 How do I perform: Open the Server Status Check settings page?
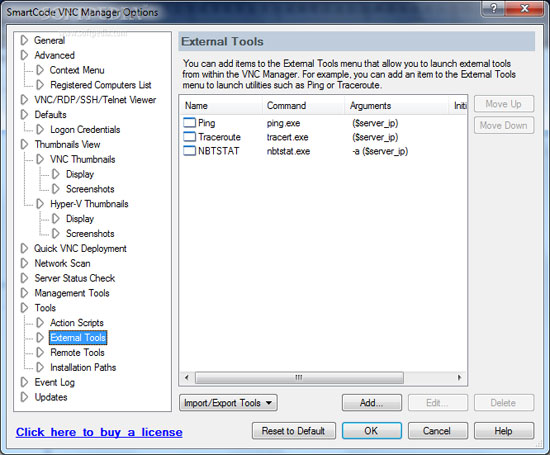coord(75,278)
